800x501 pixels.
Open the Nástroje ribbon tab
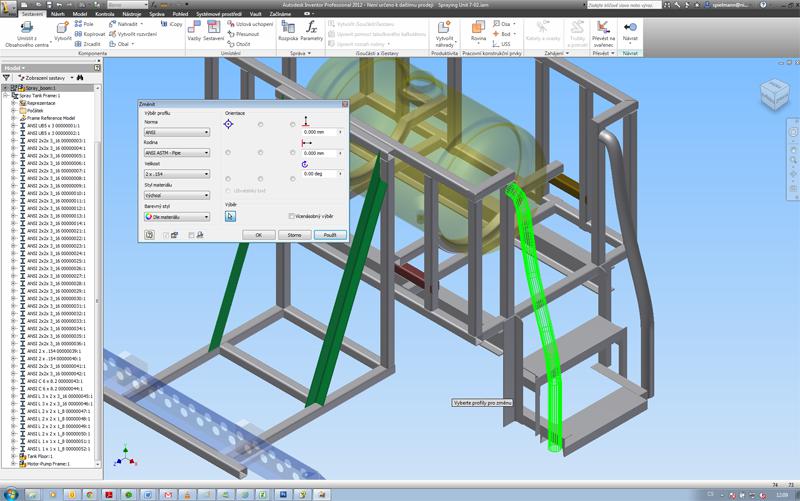tap(131, 14)
